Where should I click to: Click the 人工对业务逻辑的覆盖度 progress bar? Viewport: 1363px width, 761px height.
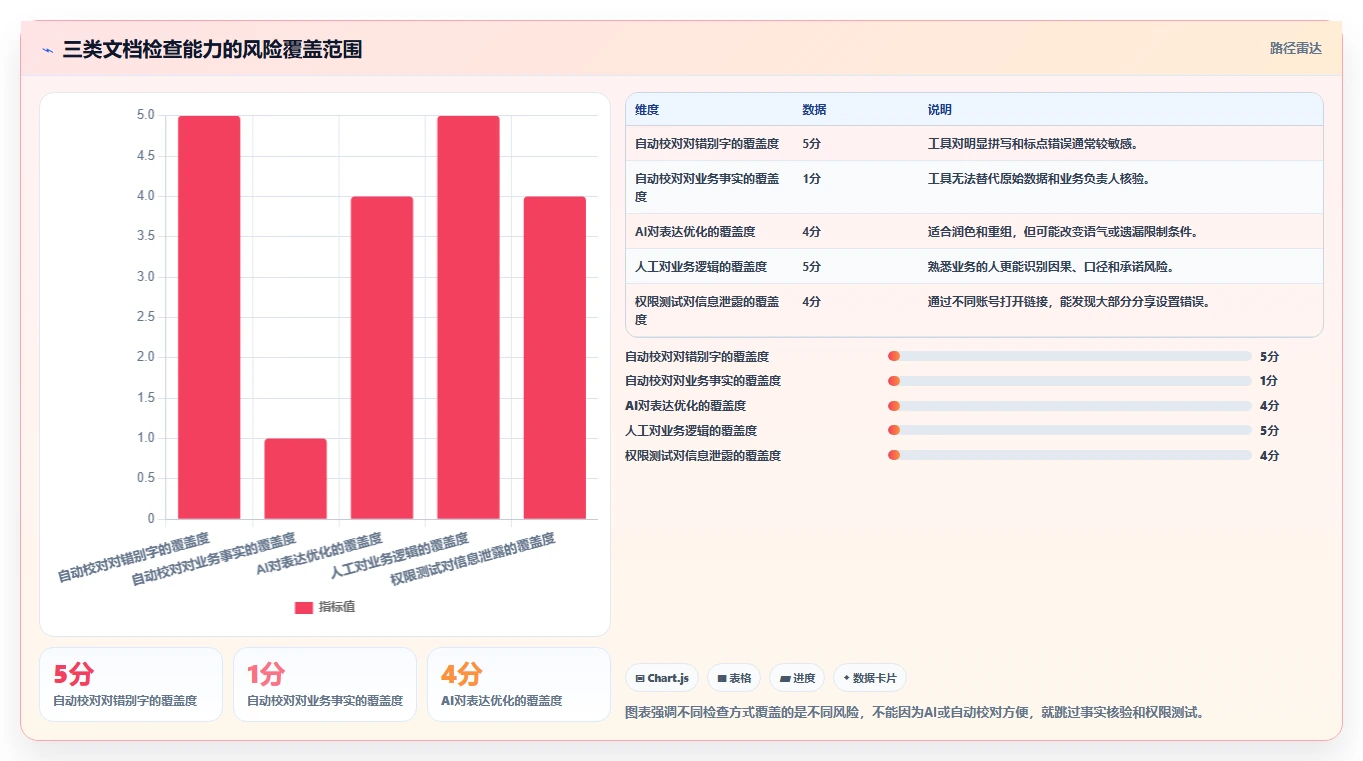[x=1069, y=431]
